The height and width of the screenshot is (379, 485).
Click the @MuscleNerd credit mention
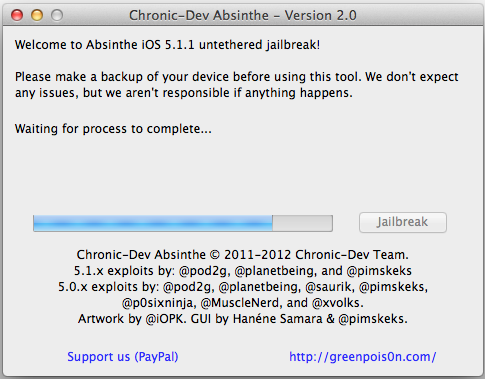241,303
